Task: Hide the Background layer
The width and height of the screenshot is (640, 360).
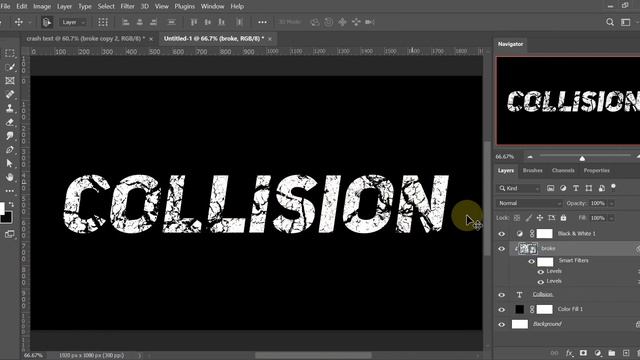Action: click(502, 324)
